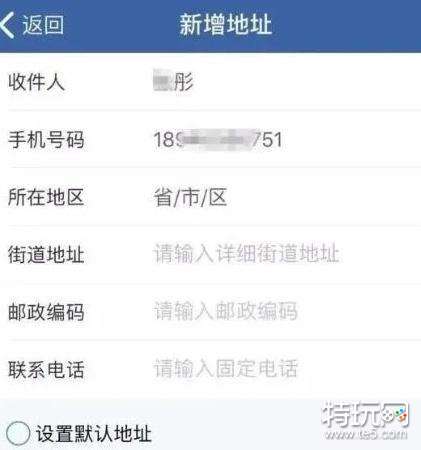Tap the back chevron arrow icon
The image size is (421, 450).
tap(7, 25)
